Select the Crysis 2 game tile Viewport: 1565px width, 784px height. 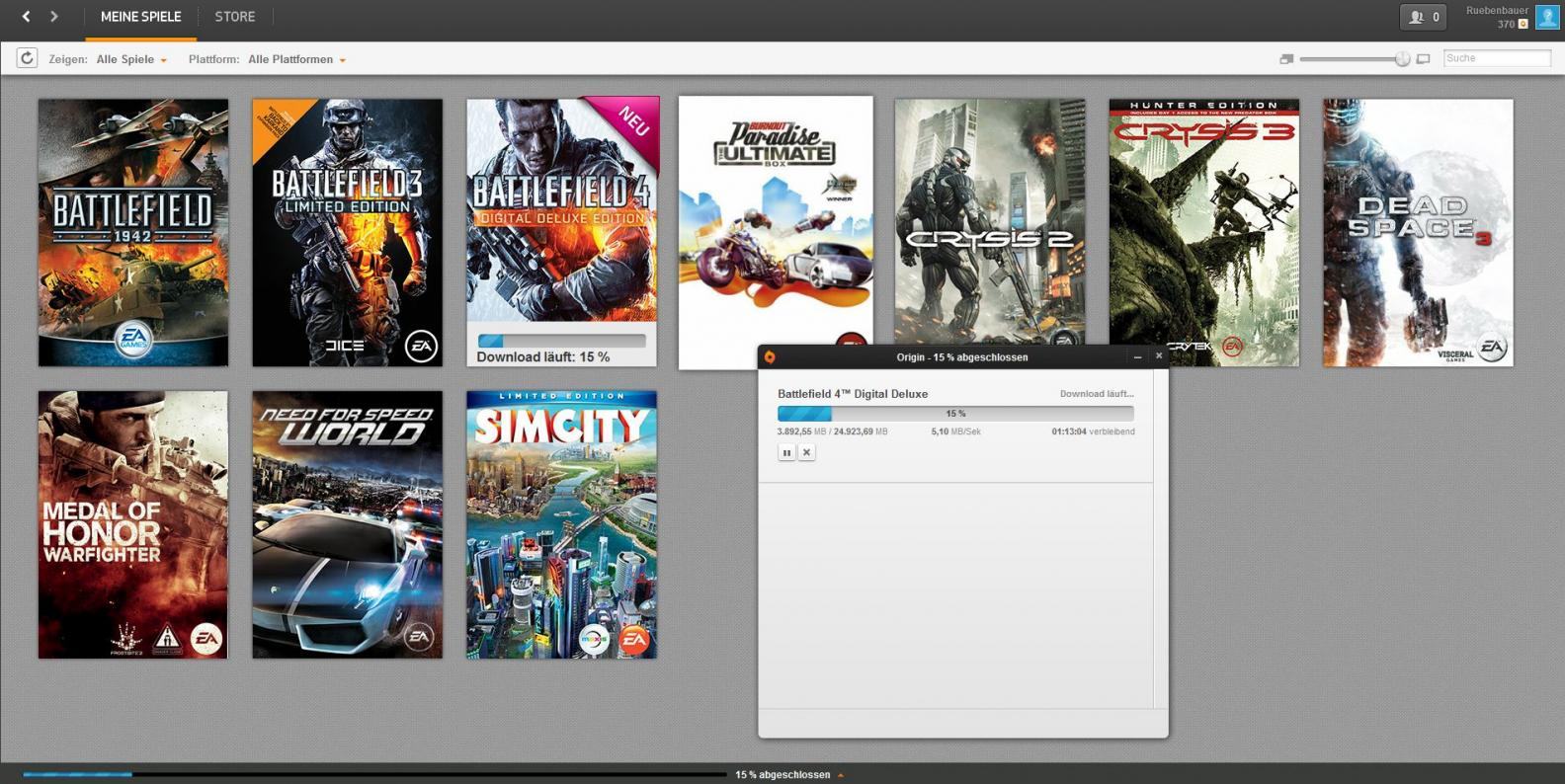(990, 222)
